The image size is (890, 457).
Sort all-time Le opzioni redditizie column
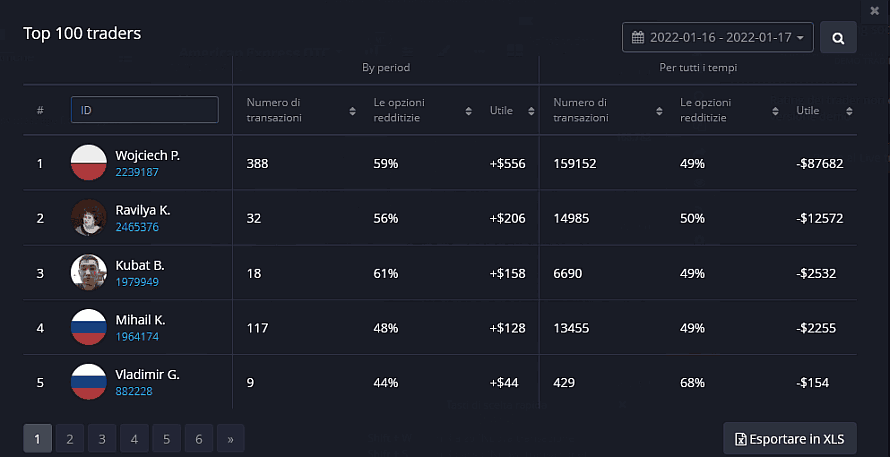(x=778, y=110)
